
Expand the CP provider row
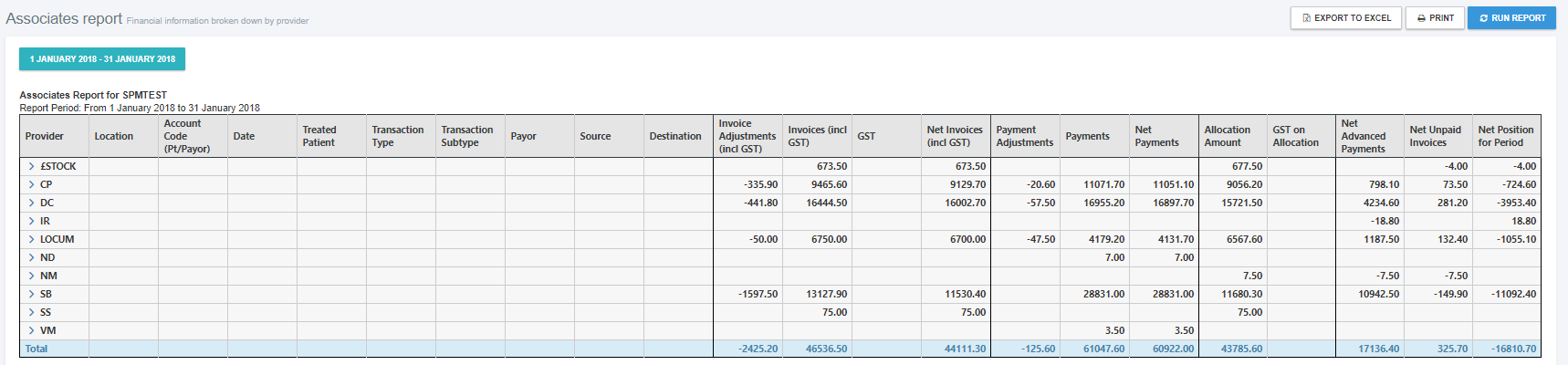(31, 185)
